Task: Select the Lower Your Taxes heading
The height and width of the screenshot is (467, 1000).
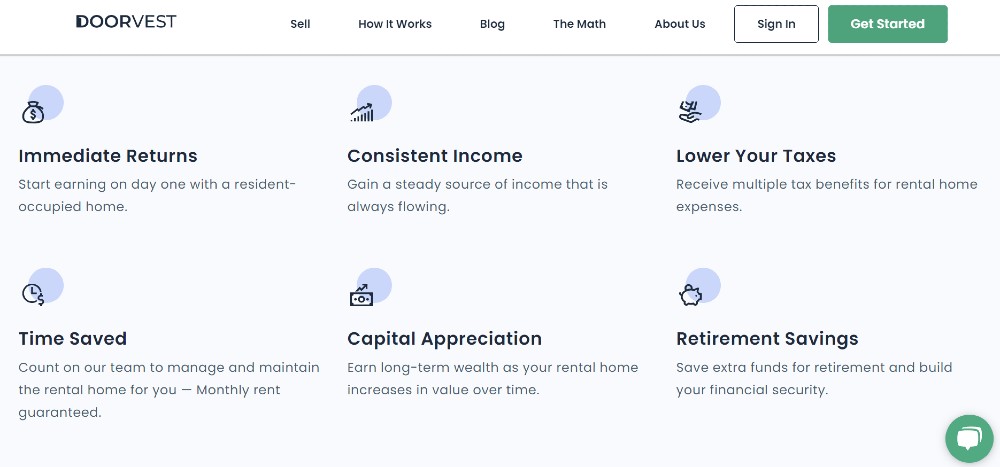Action: (756, 156)
